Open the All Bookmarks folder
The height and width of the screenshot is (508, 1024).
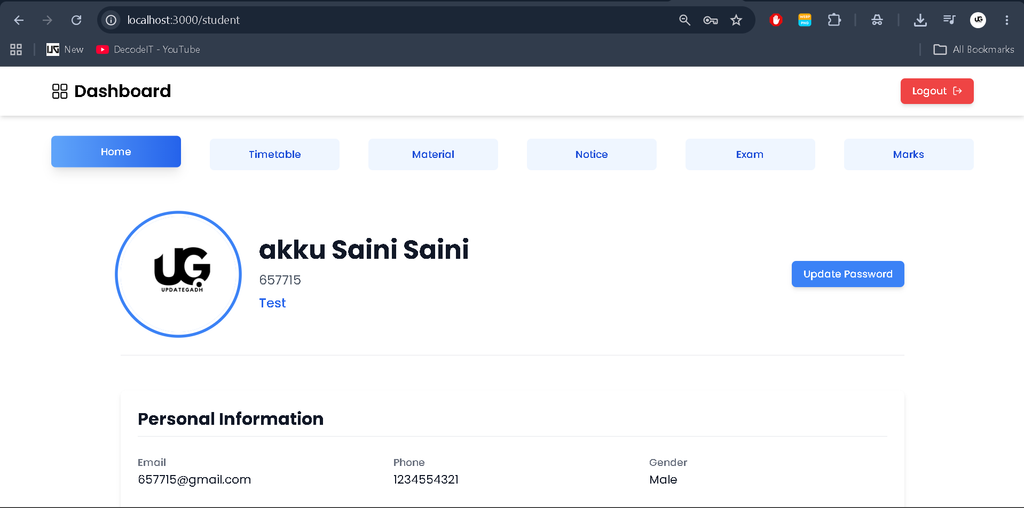click(974, 50)
